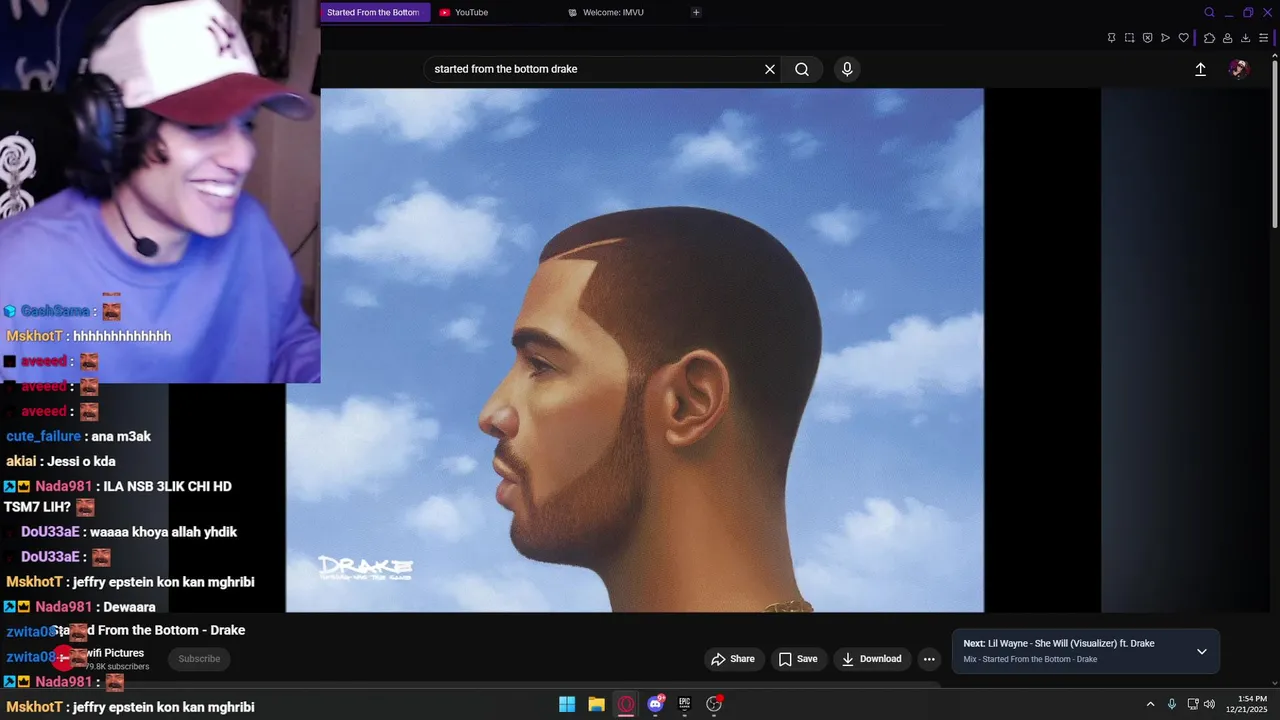Click the system tray microphone icon
Viewport: 1280px width, 720px height.
pyautogui.click(x=1172, y=704)
